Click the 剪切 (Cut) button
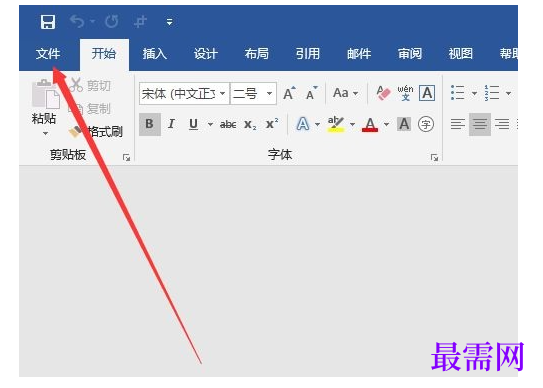The width and height of the screenshot is (543, 388). tap(91, 85)
